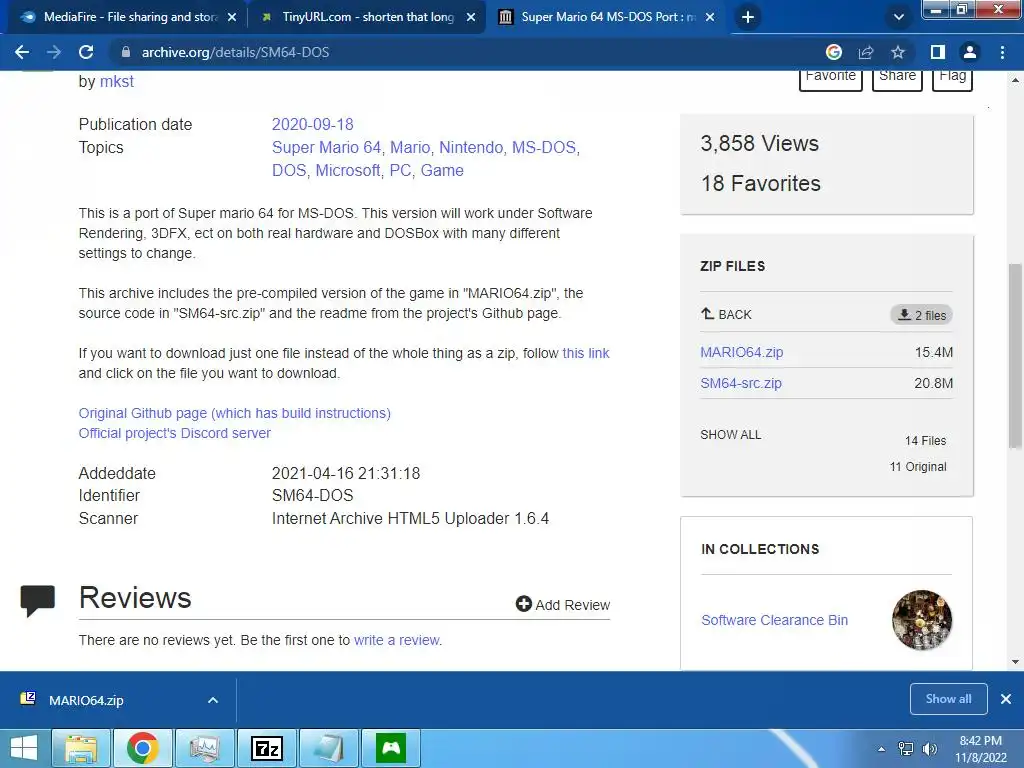This screenshot has height=768, width=1024.
Task: Open the Software Clearance Bin collection
Action: tap(775, 620)
